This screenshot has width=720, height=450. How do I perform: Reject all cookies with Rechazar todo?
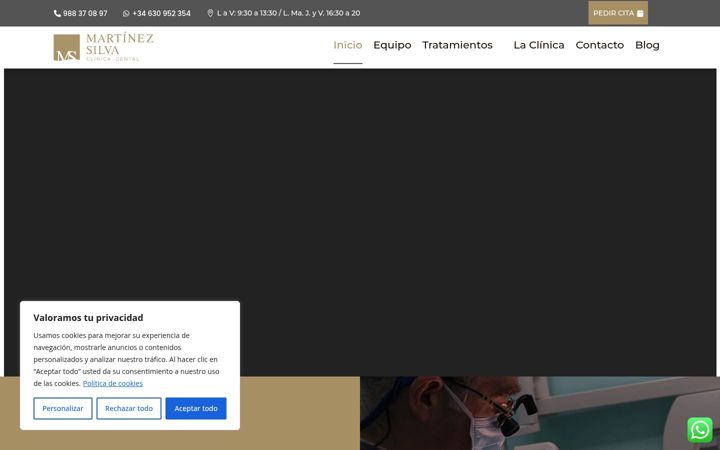pyautogui.click(x=129, y=408)
